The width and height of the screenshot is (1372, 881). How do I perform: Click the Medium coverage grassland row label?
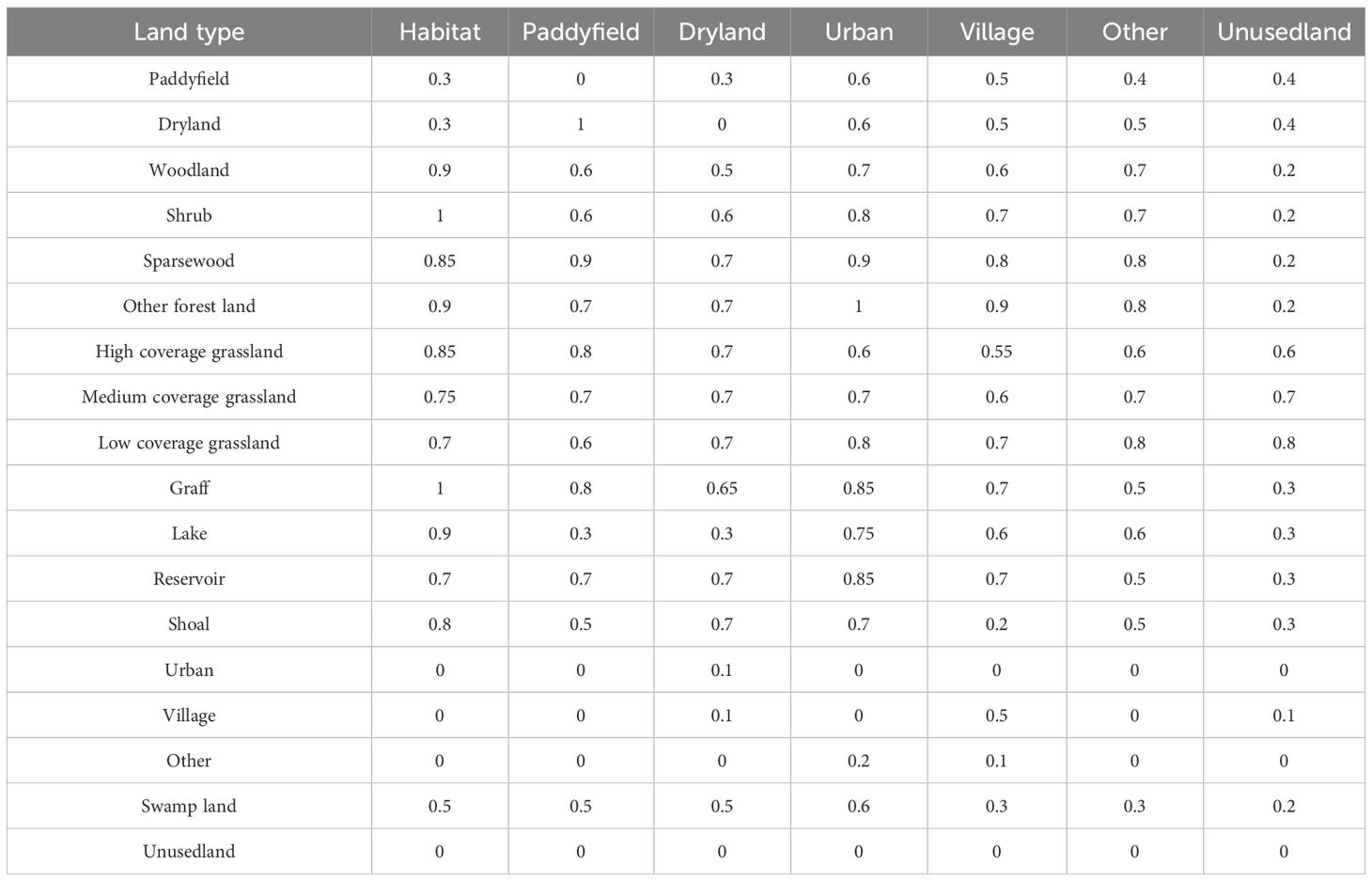pos(189,397)
